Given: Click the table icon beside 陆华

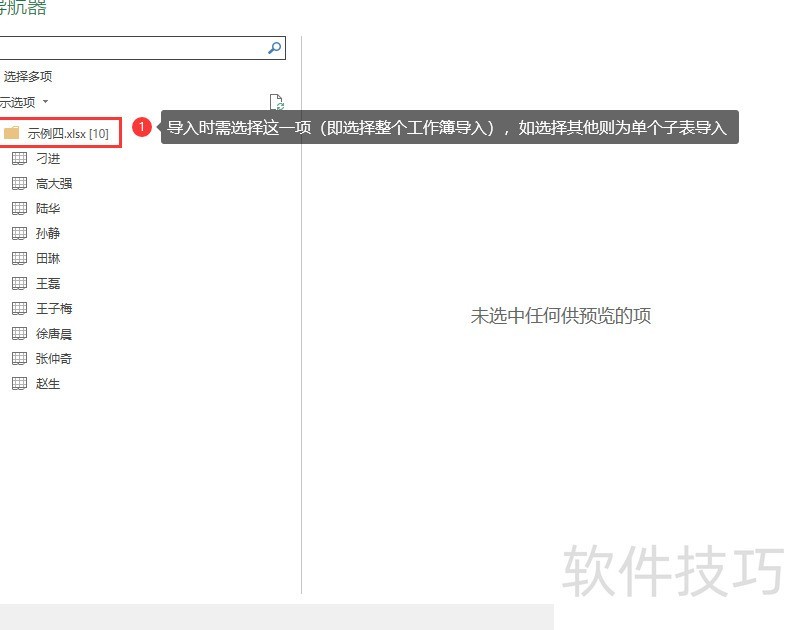Looking at the screenshot, I should [x=19, y=208].
